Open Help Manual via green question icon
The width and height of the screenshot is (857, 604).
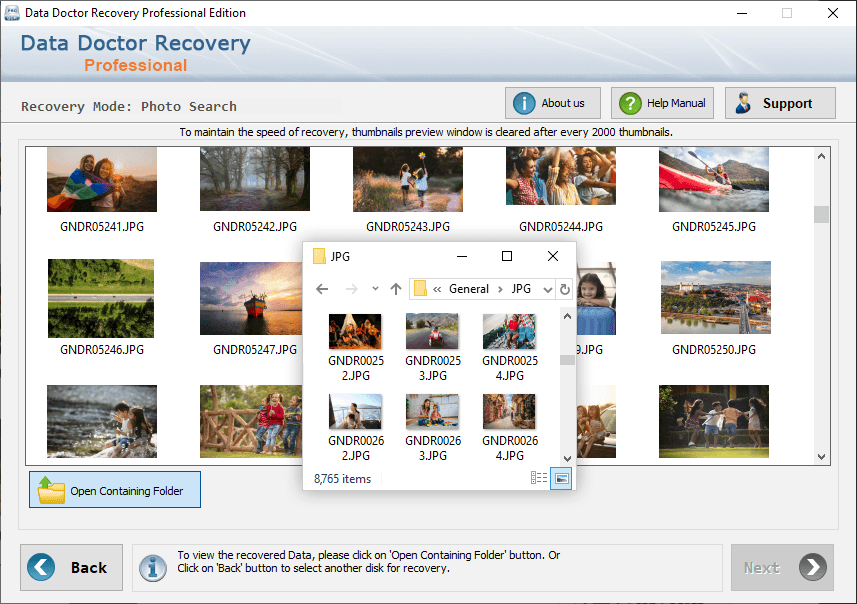tap(630, 103)
